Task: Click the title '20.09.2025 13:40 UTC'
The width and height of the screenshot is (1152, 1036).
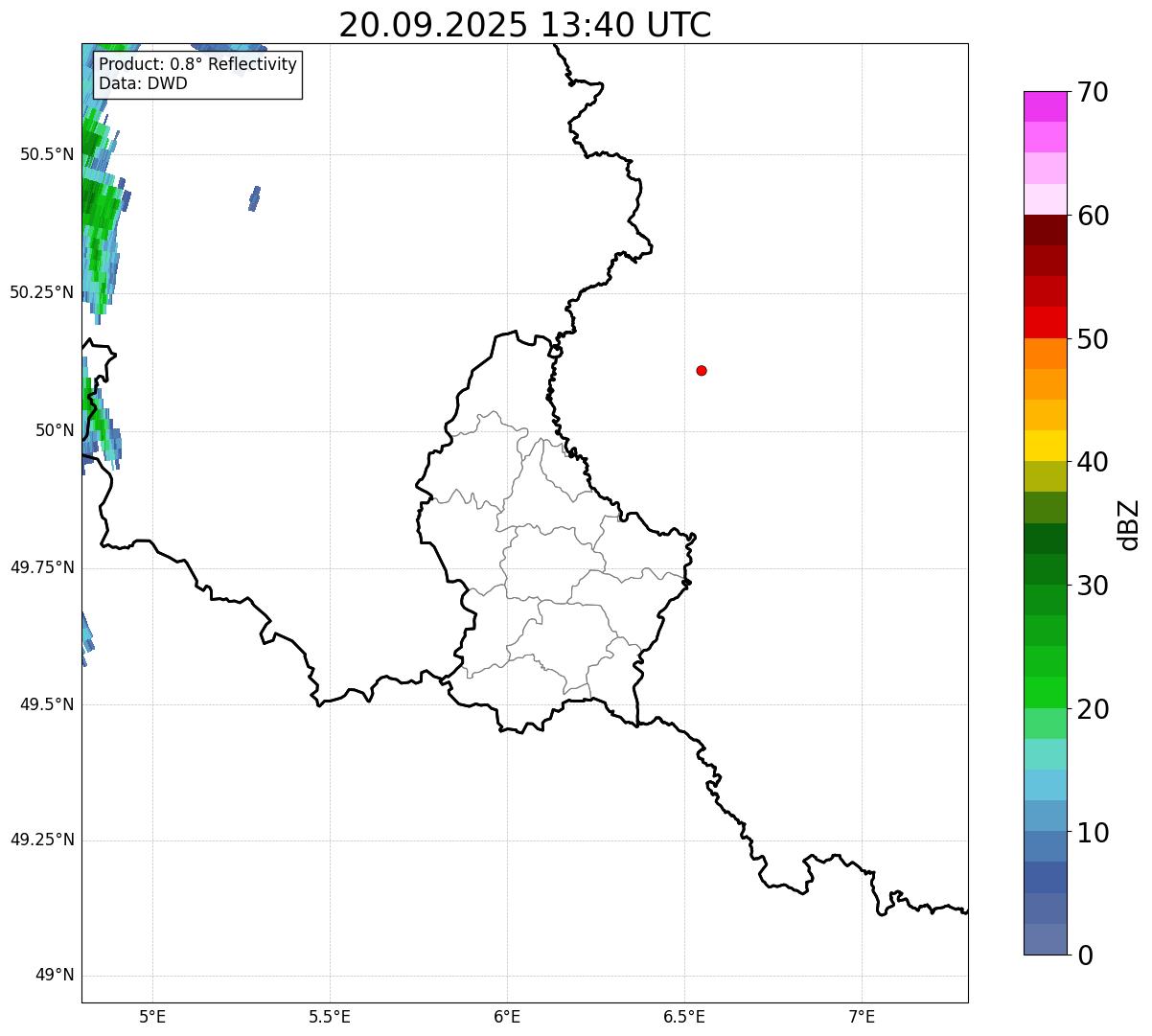Action: tap(525, 24)
